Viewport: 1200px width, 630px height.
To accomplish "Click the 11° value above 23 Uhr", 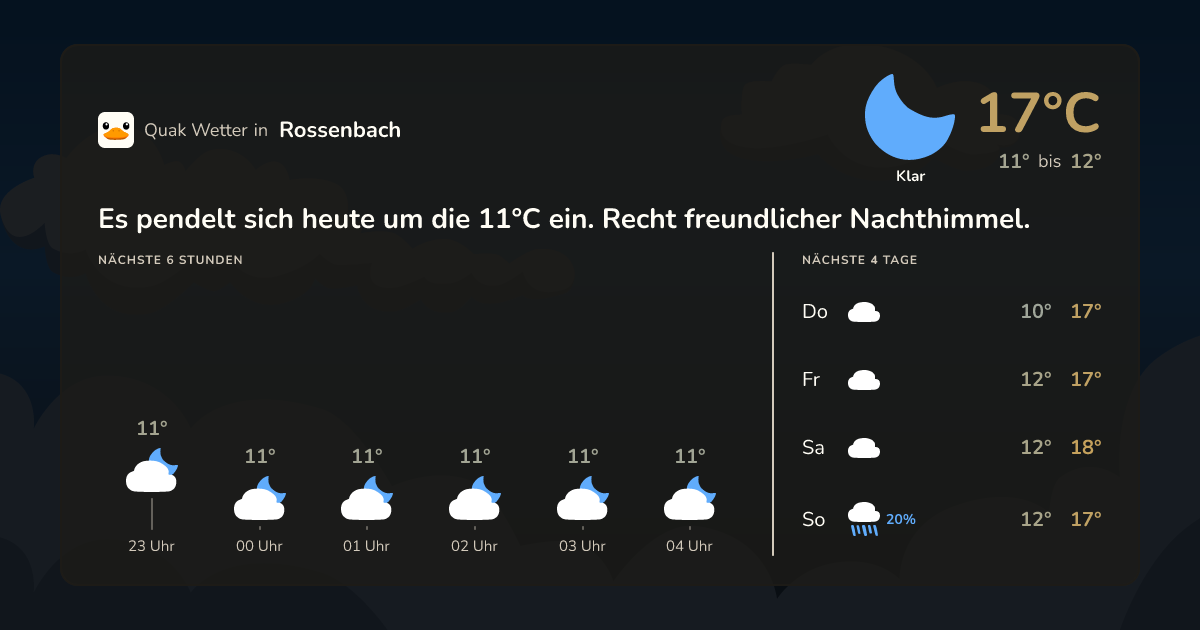I will coord(152,429).
